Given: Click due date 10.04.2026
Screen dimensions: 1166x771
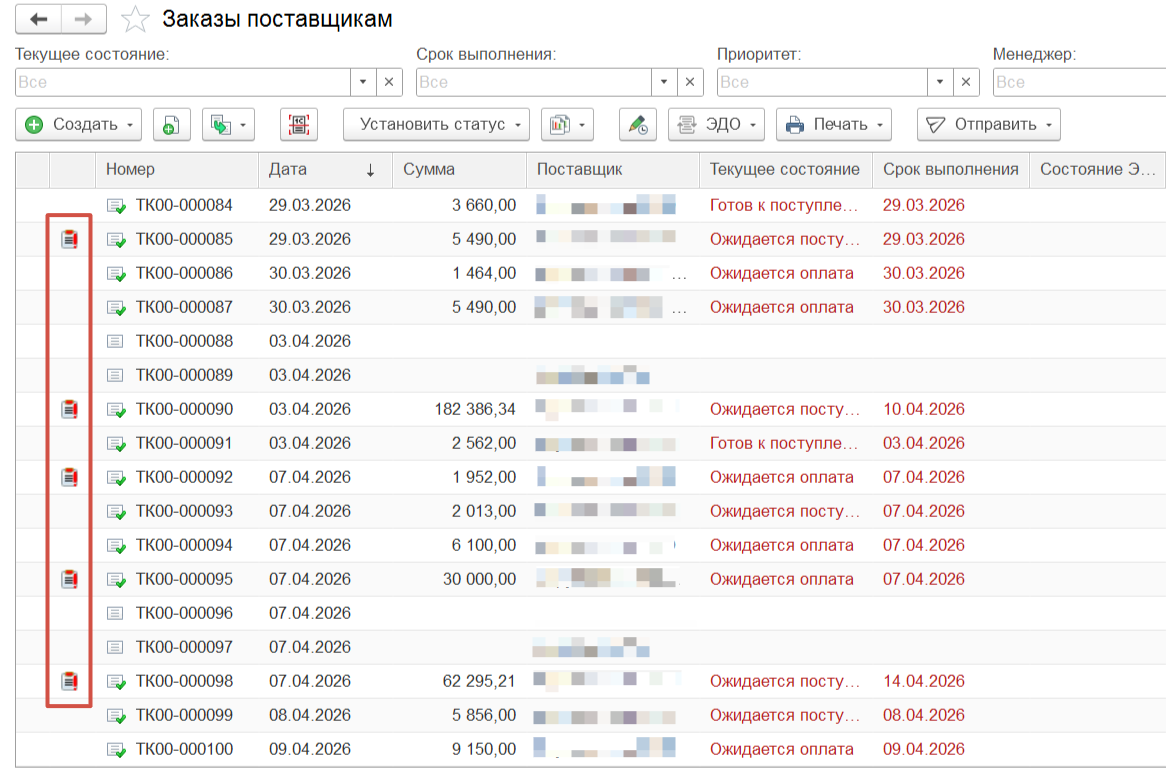Looking at the screenshot, I should (x=924, y=410).
